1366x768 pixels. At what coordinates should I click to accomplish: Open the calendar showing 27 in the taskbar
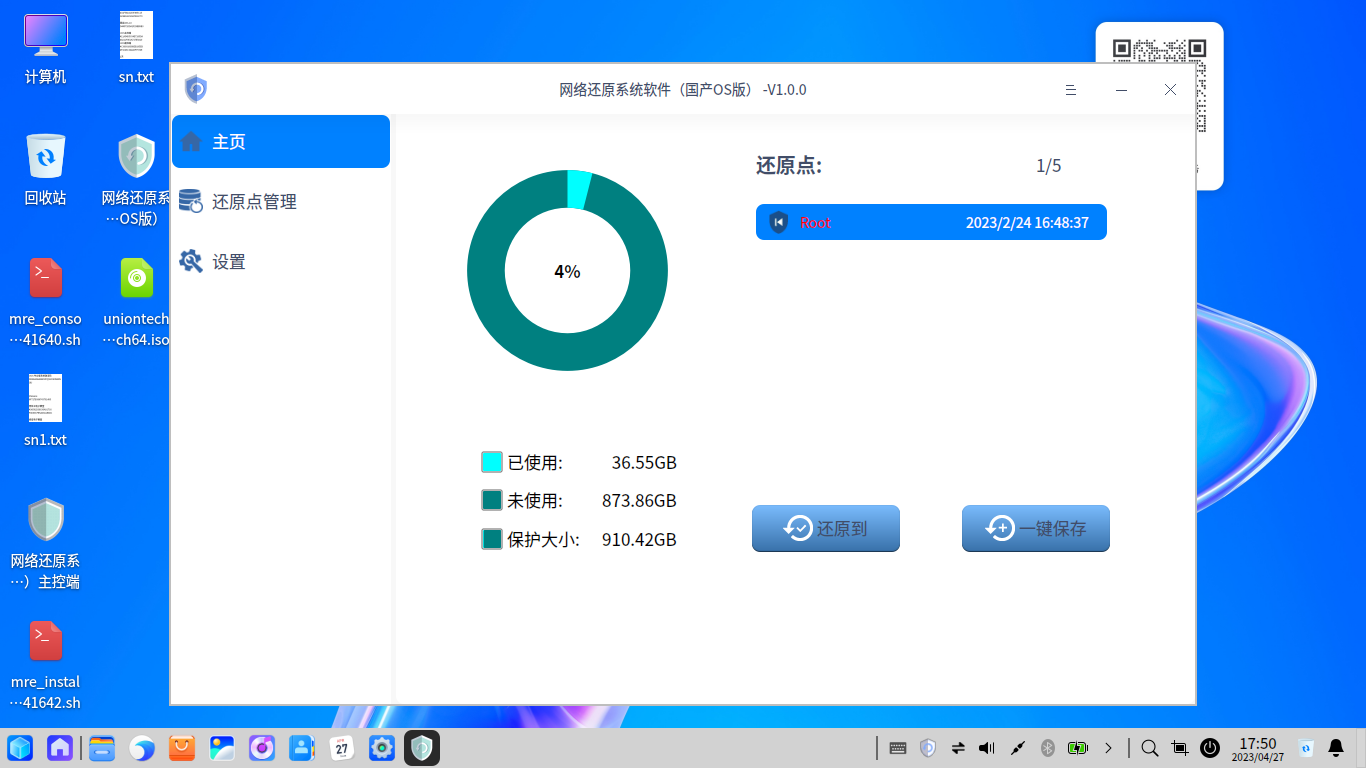pyautogui.click(x=341, y=747)
